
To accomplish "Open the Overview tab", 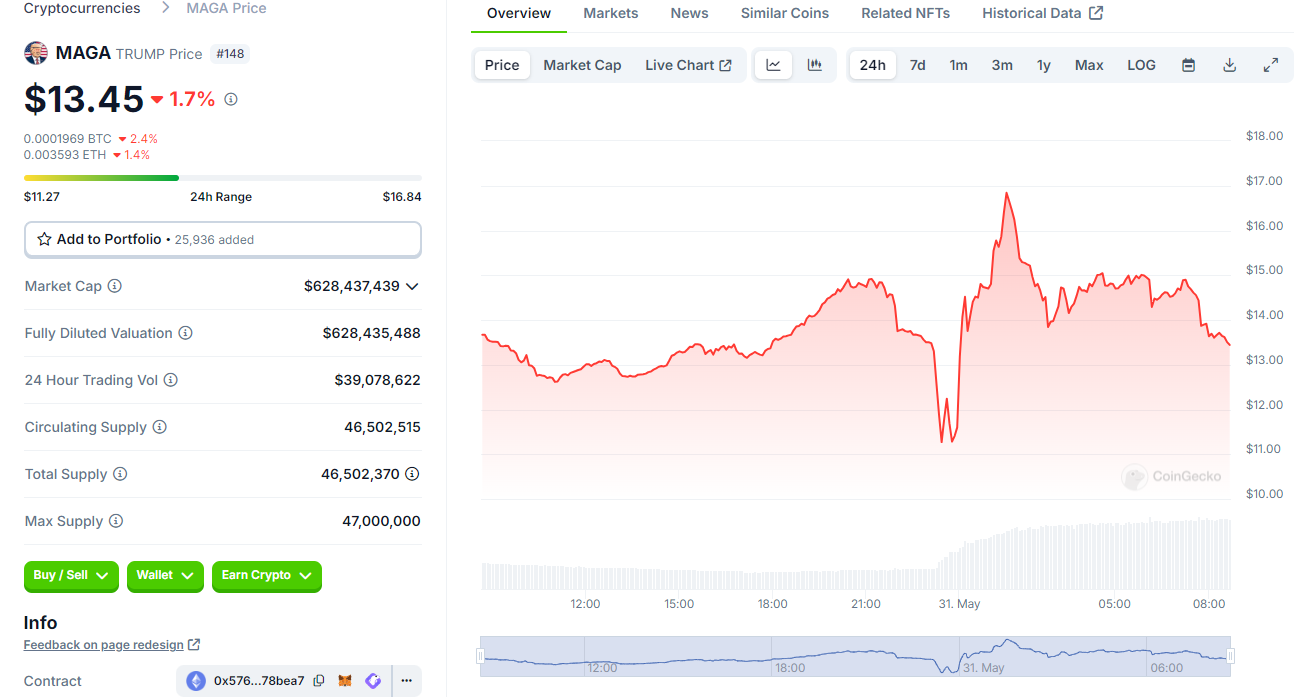I will click(518, 14).
